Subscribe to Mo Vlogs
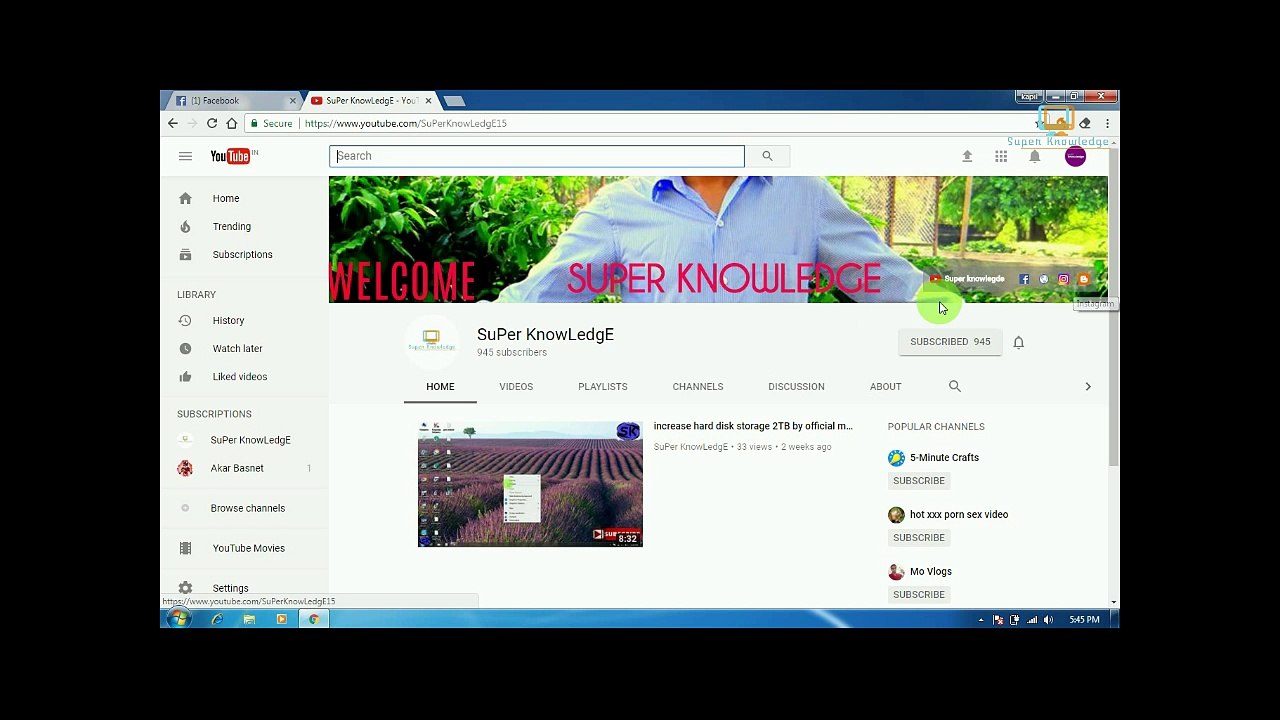1280x720 pixels. point(919,595)
